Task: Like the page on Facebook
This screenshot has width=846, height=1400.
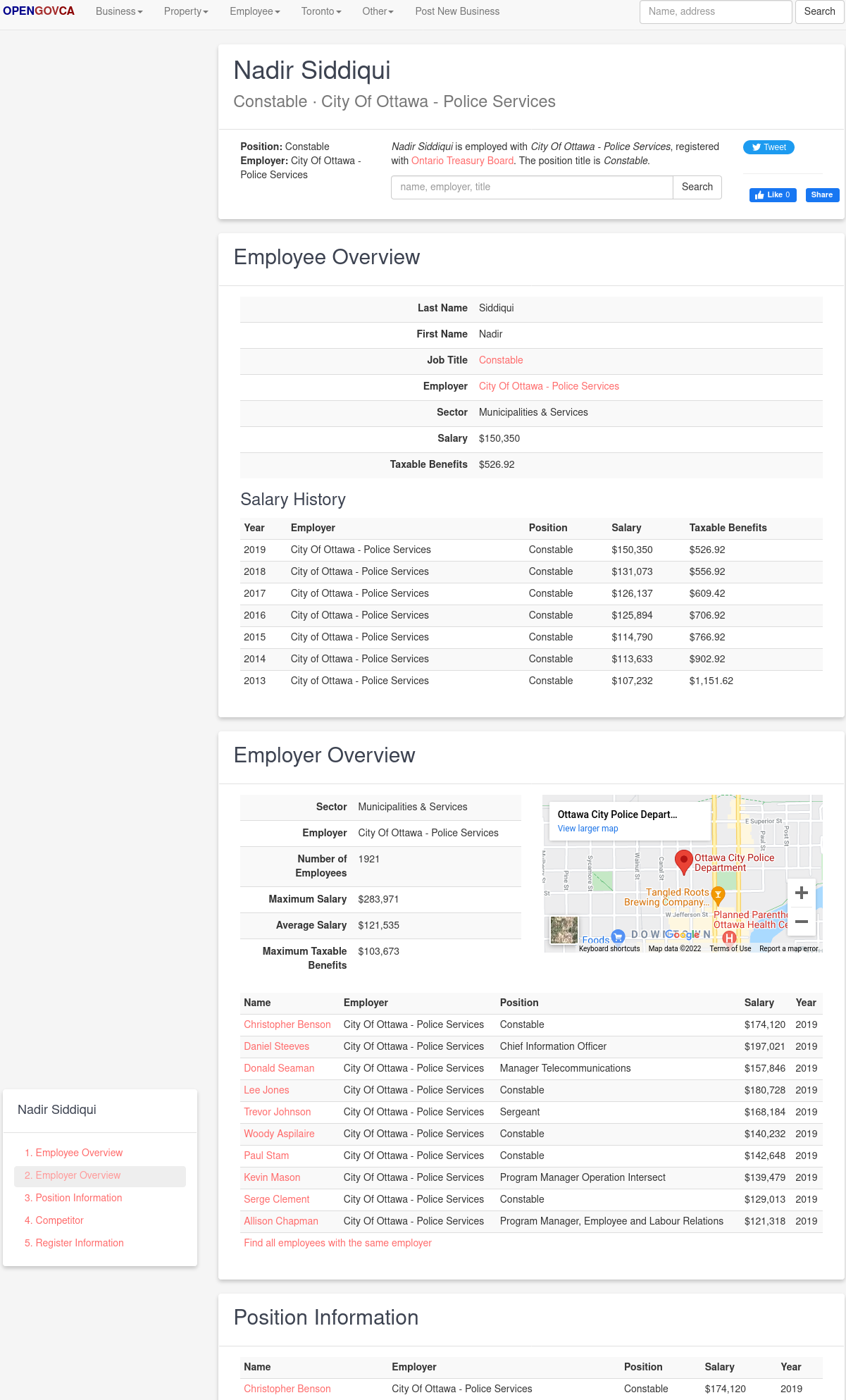Action: click(773, 195)
